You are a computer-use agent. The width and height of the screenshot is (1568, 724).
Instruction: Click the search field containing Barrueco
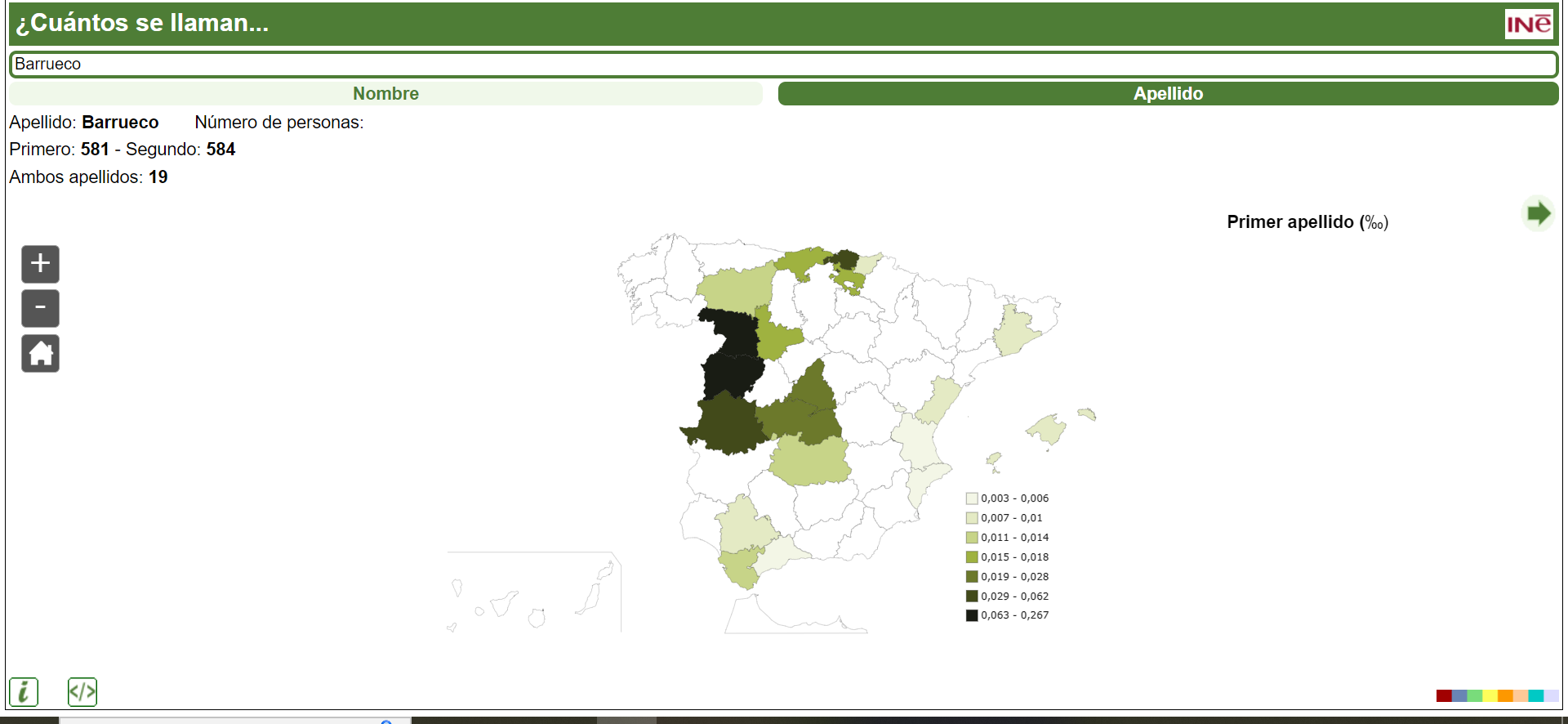[784, 64]
